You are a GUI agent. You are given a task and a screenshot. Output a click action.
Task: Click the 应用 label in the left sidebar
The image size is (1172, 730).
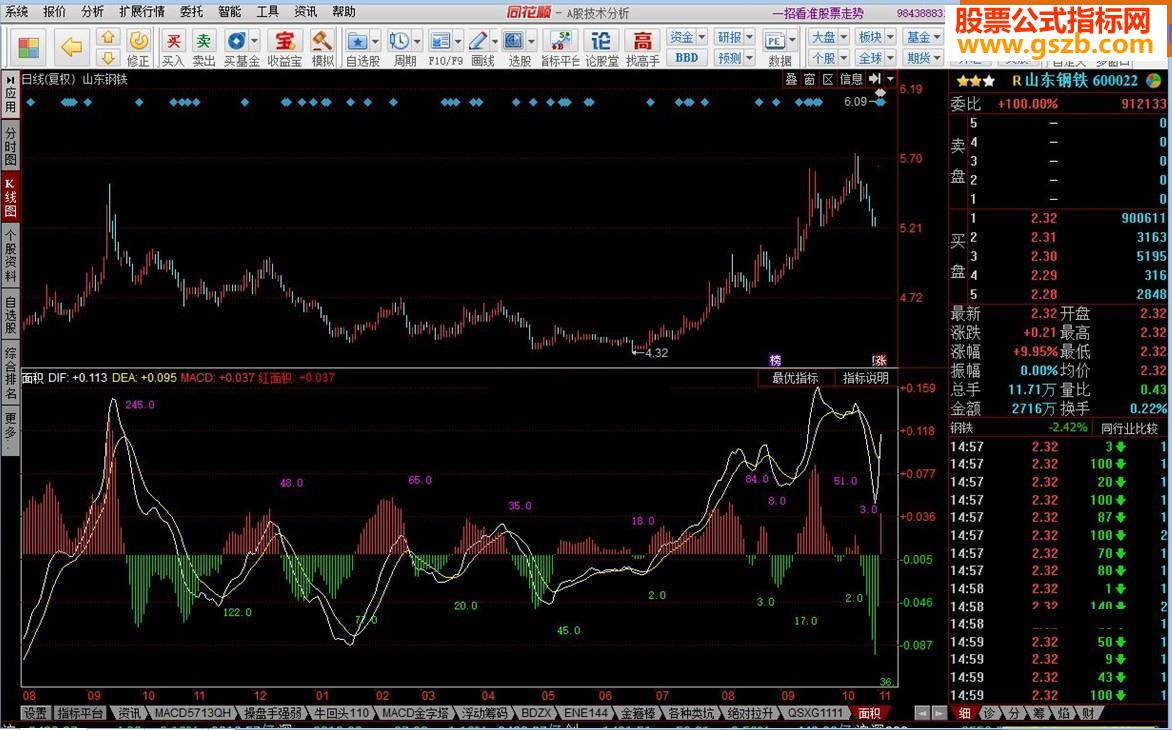pyautogui.click(x=10, y=100)
